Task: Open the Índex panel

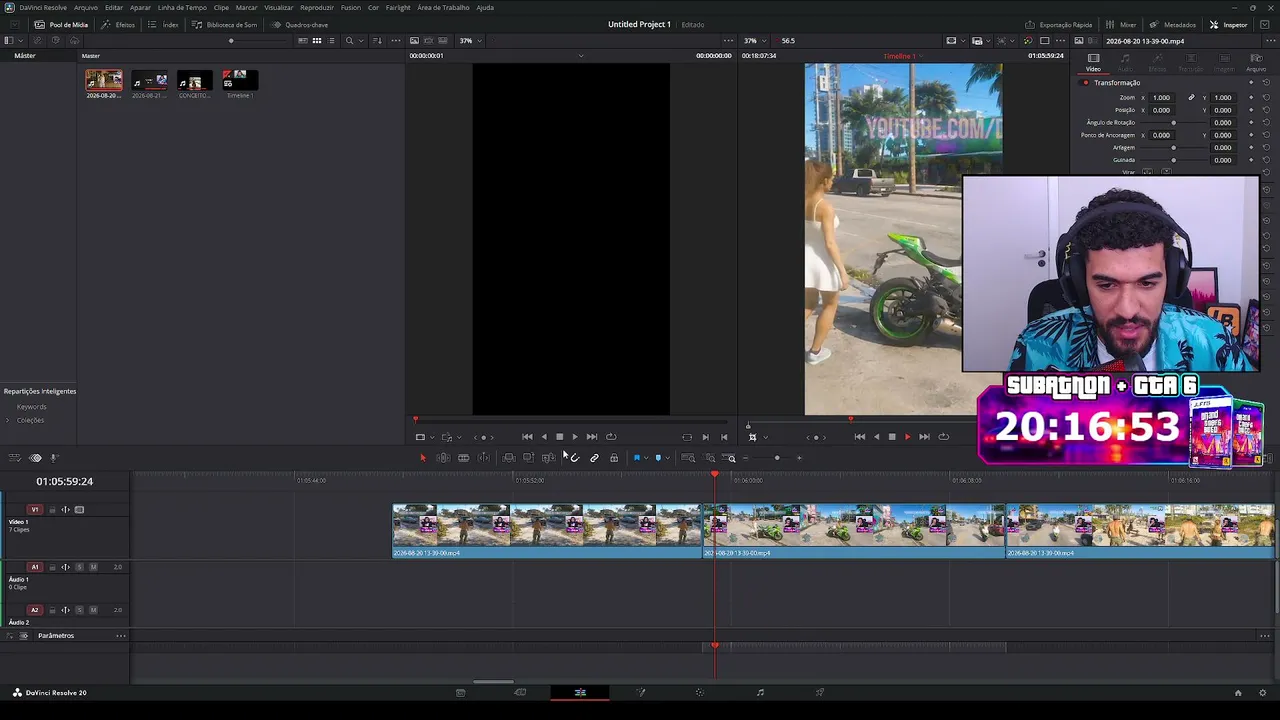Action: coord(164,24)
